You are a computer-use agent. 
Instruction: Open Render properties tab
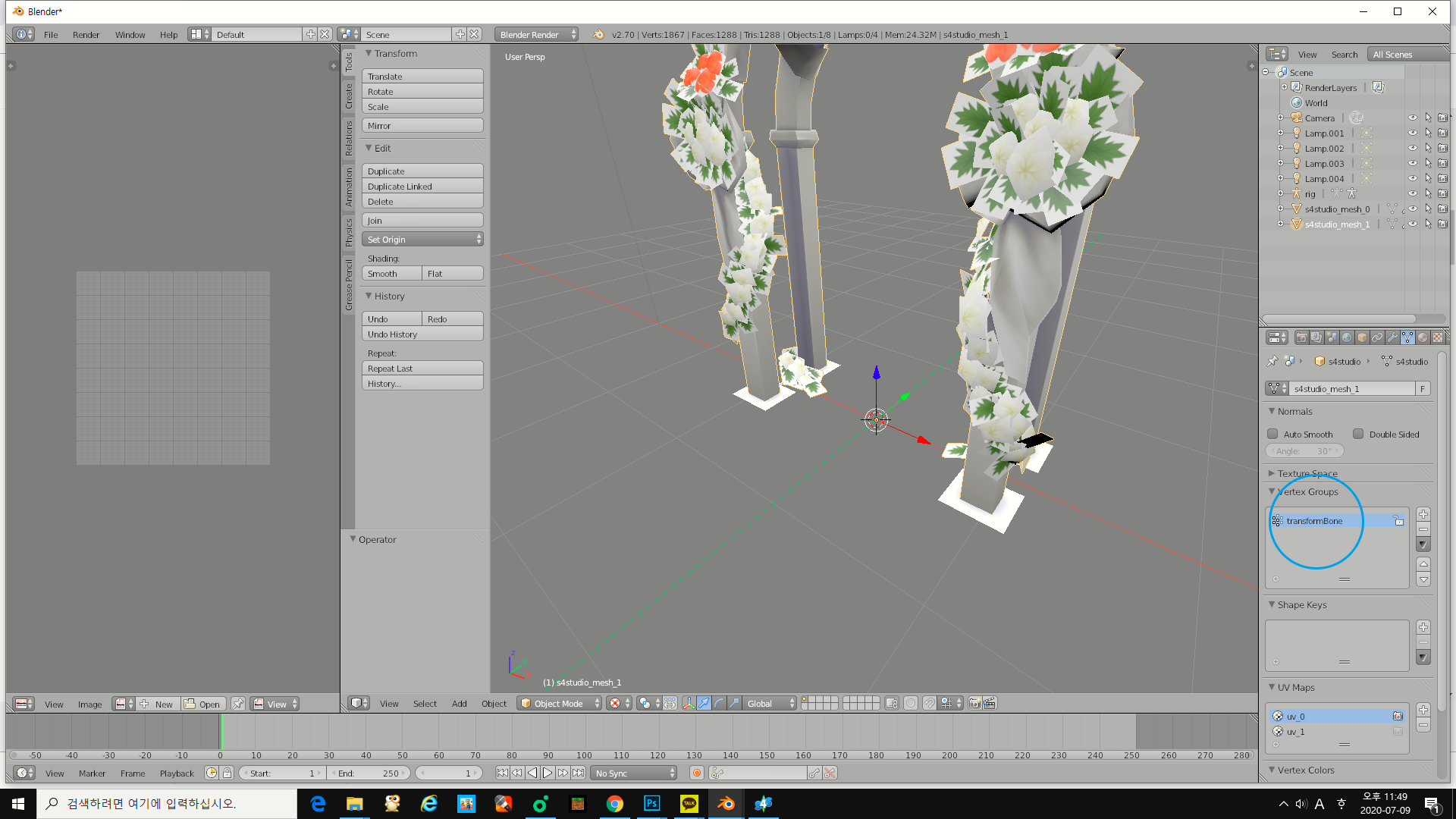click(x=1301, y=337)
